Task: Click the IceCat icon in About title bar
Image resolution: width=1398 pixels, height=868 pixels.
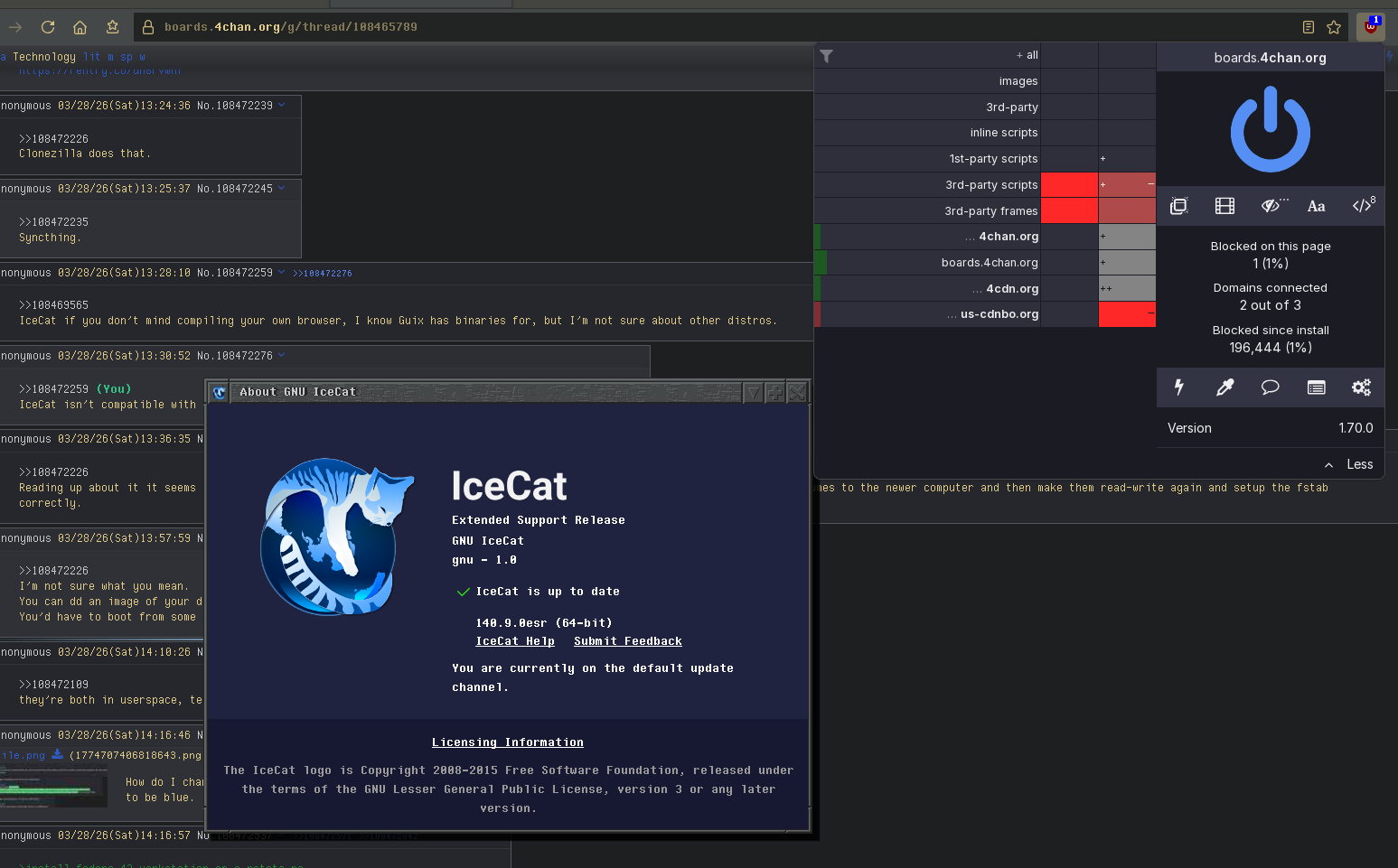Action: point(219,392)
